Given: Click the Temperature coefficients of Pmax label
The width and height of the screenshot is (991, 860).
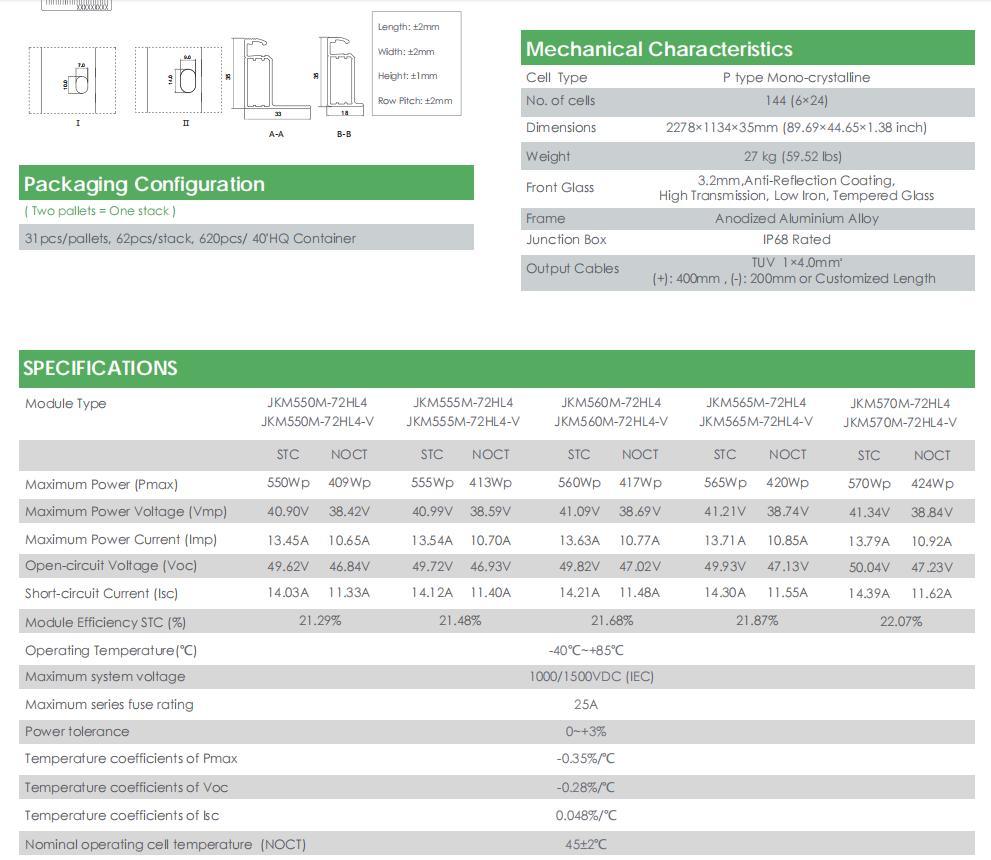Looking at the screenshot, I should [131, 759].
